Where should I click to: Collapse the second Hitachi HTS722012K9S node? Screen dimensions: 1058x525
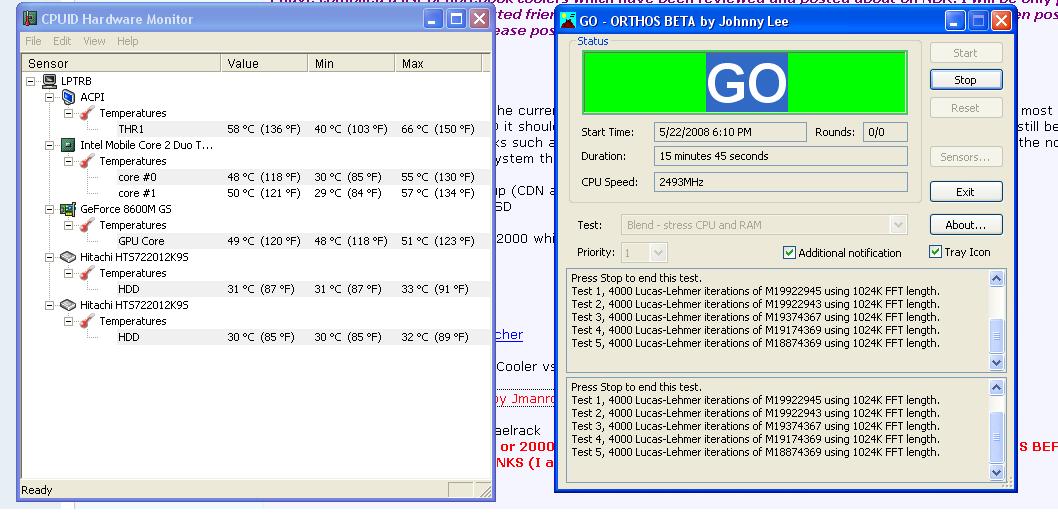click(49, 305)
